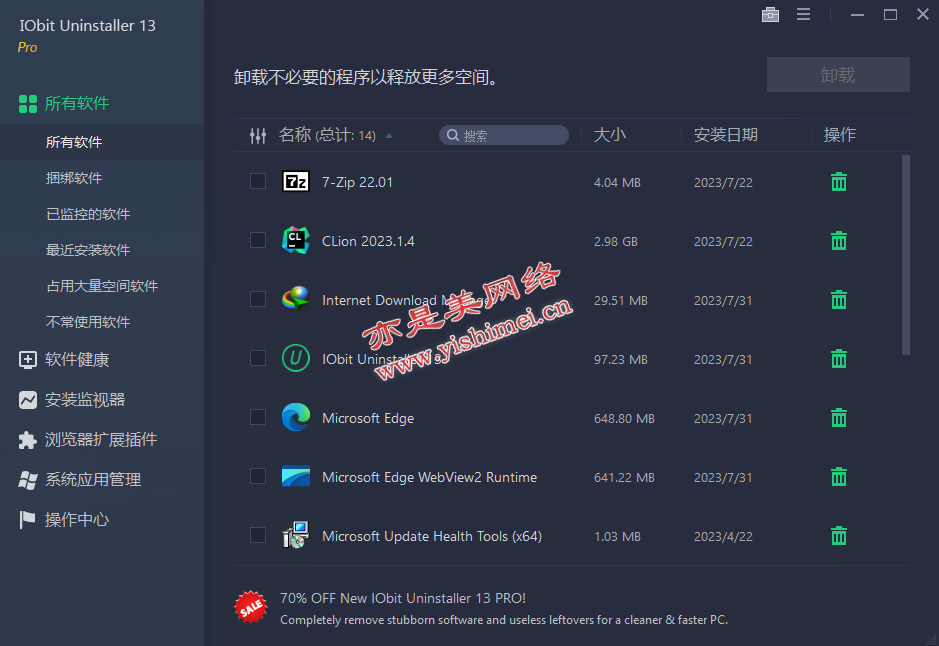Click the 操作 column header

click(840, 135)
